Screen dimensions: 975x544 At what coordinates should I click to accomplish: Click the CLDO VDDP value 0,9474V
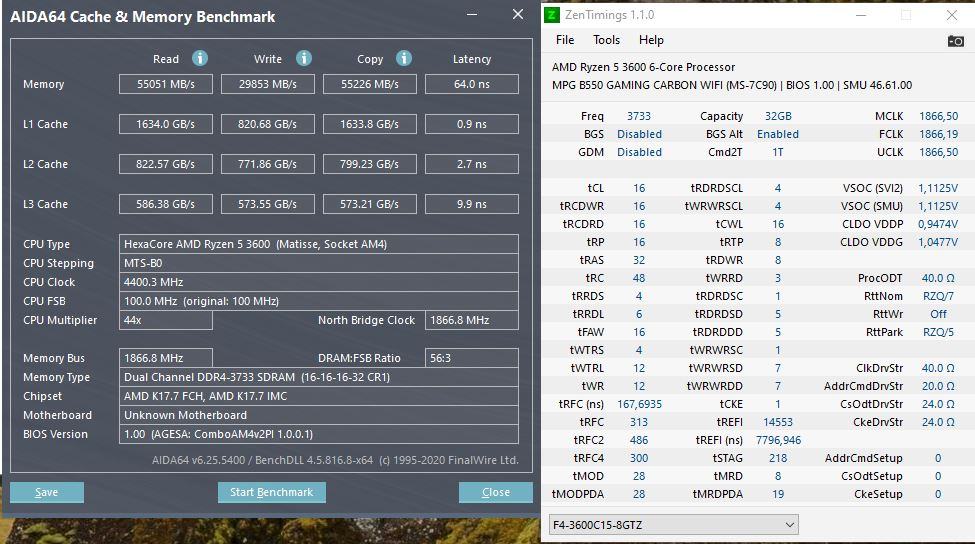[938, 224]
